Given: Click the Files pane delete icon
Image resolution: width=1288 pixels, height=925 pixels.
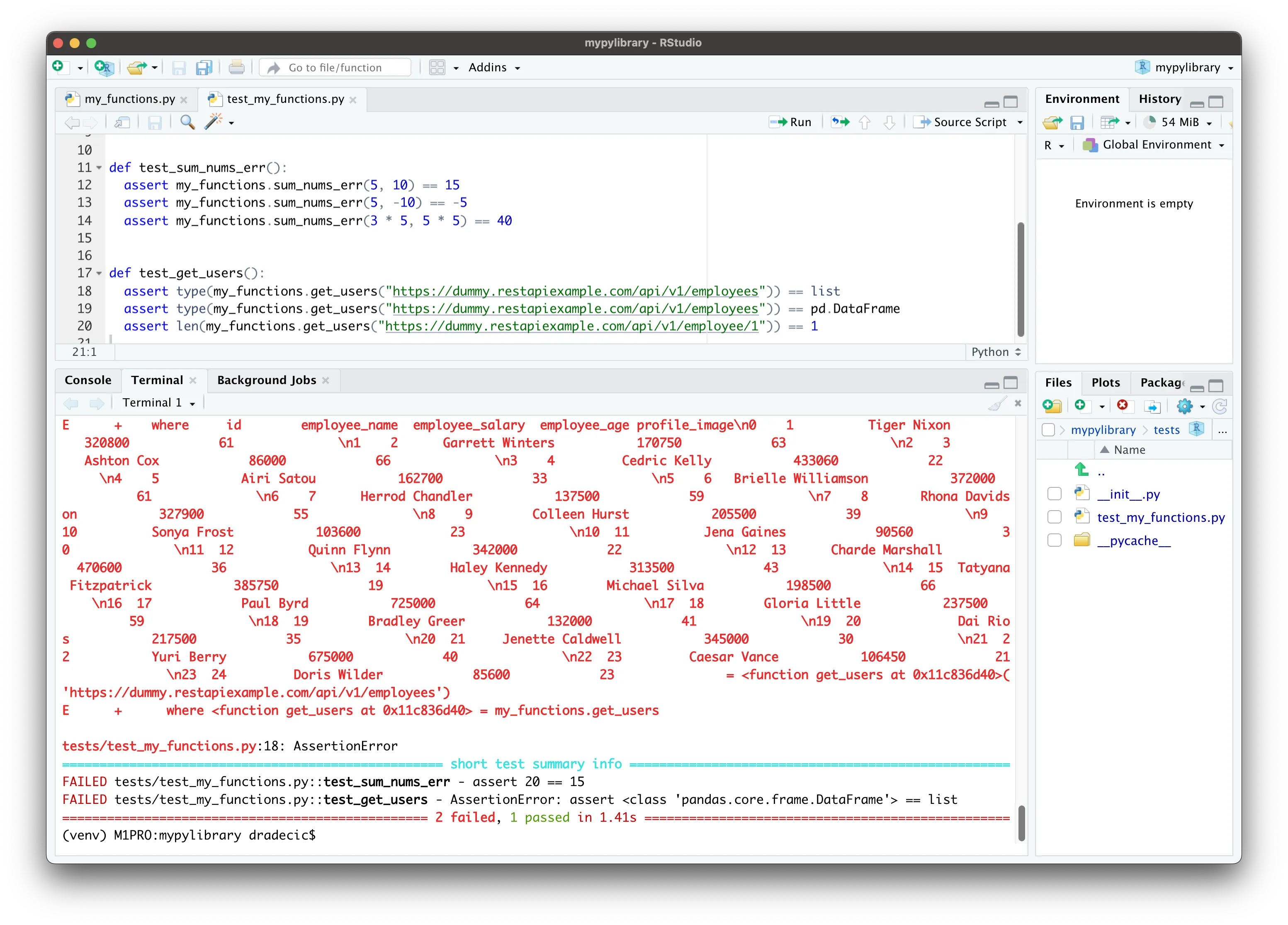Looking at the screenshot, I should pyautogui.click(x=1122, y=405).
